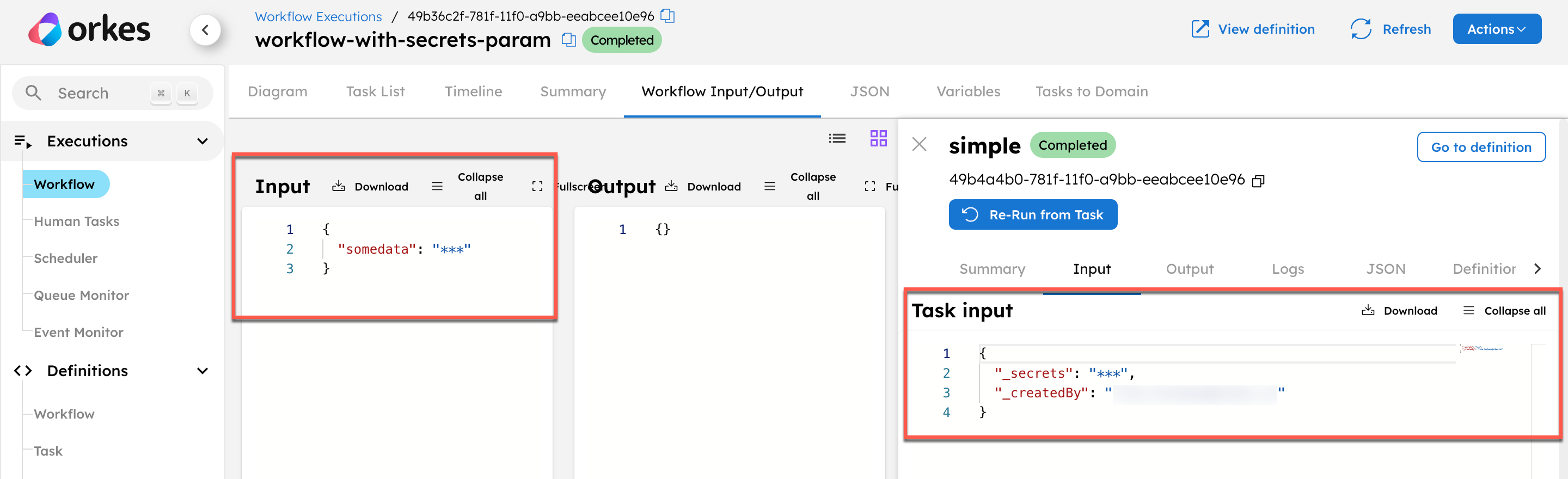Close the simple task panel
Screen dimensions: 1568x479
click(x=919, y=145)
